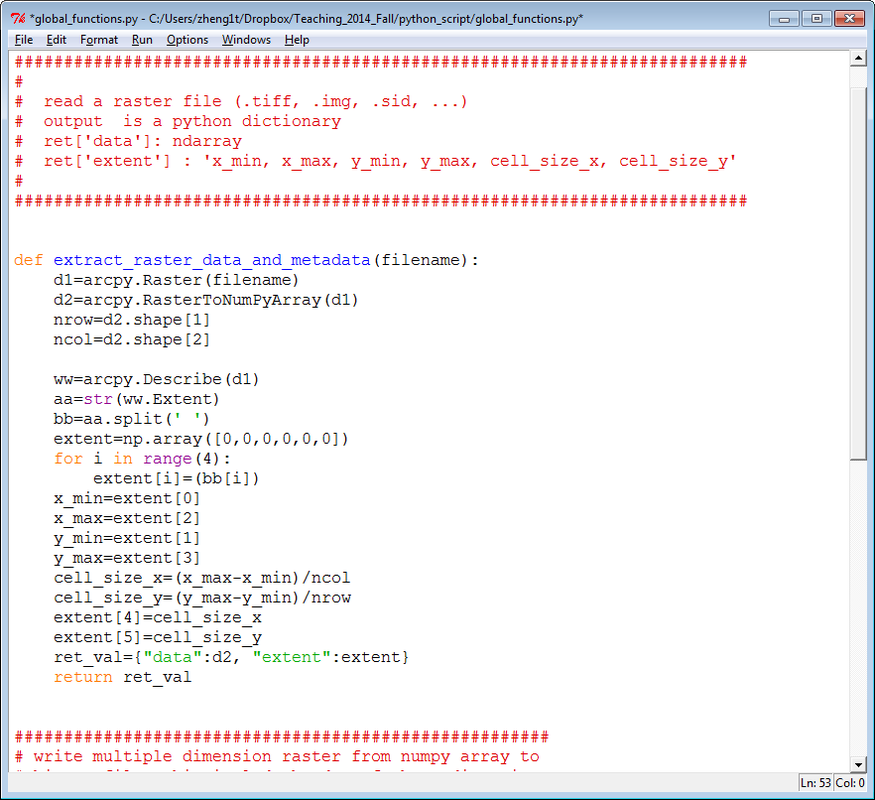
Task: Click the 'extent[5]=cell_size_y' line
Action: click(157, 638)
